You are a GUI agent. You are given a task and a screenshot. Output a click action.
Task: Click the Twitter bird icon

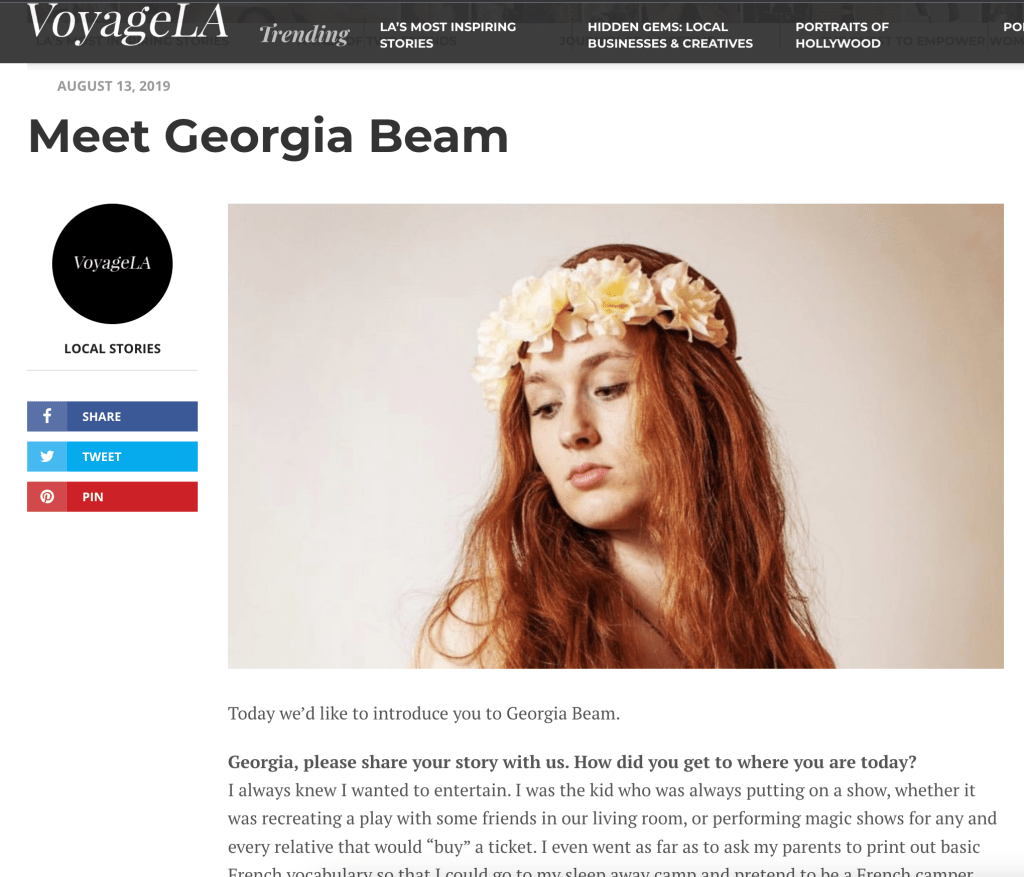[47, 456]
